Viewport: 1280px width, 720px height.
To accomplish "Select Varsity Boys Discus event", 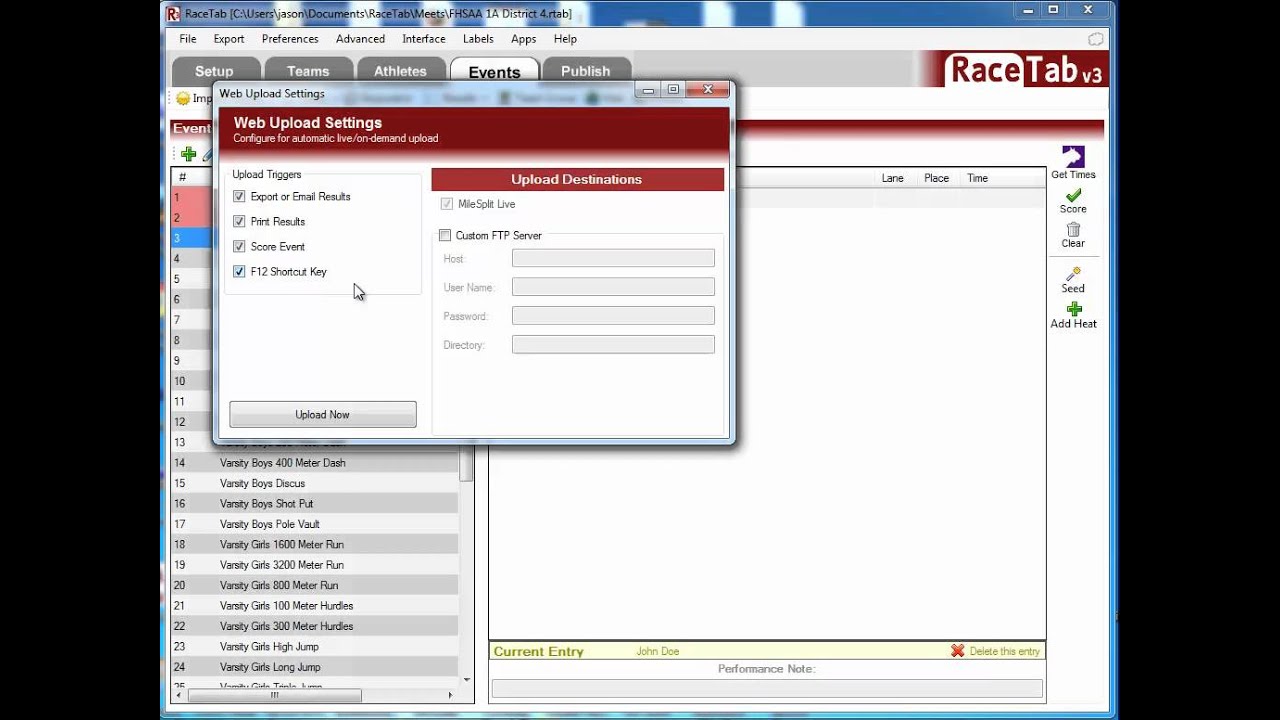I will pyautogui.click(x=315, y=484).
